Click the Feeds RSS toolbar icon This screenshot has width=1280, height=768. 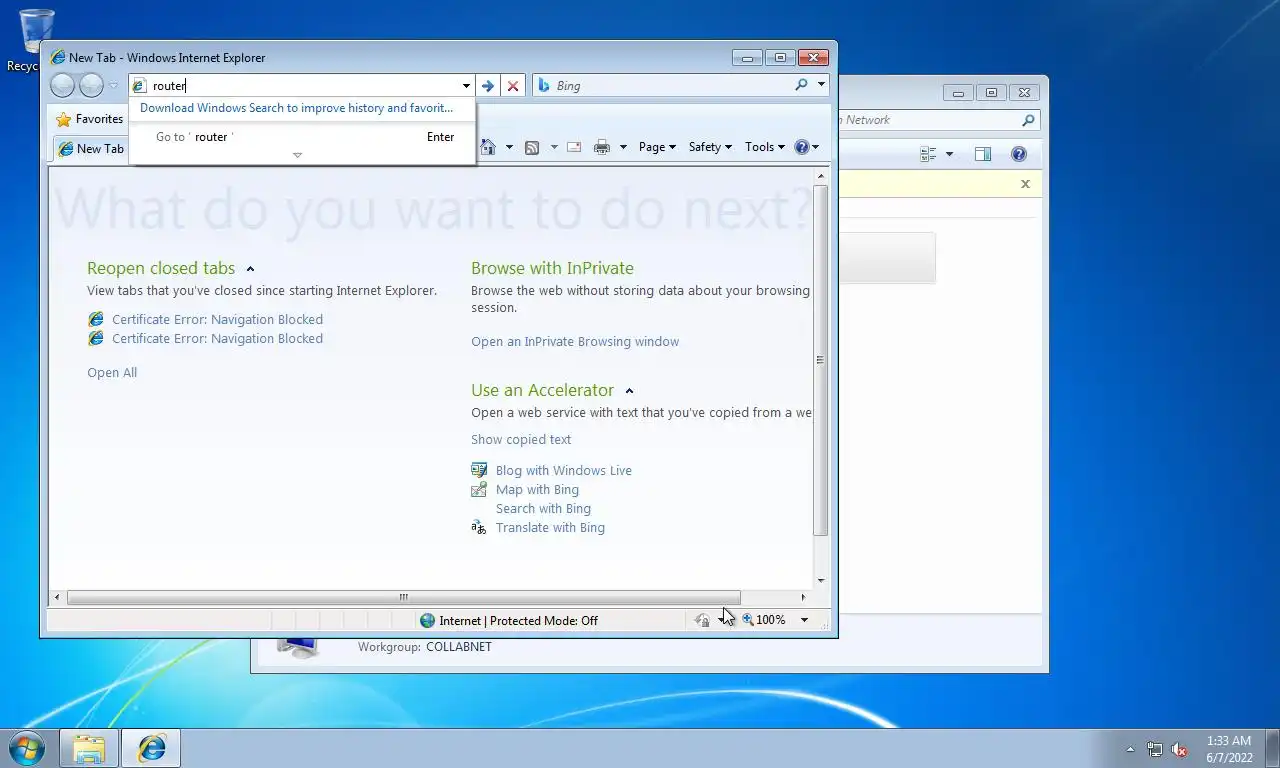[532, 147]
